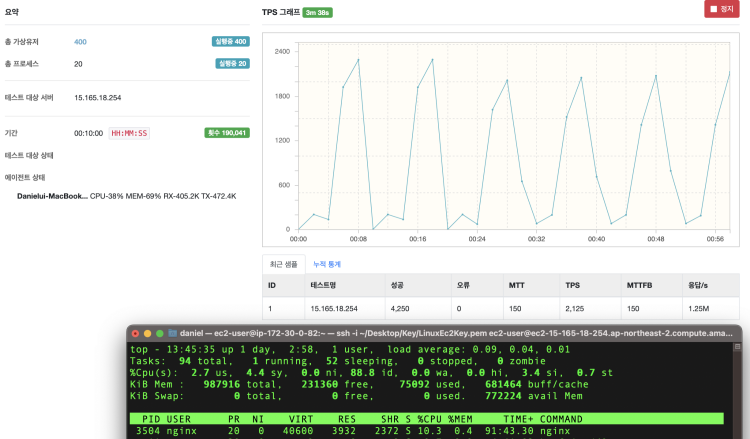Select the Danielui-MacBook agent entry
750x439 pixels.
pos(52,196)
